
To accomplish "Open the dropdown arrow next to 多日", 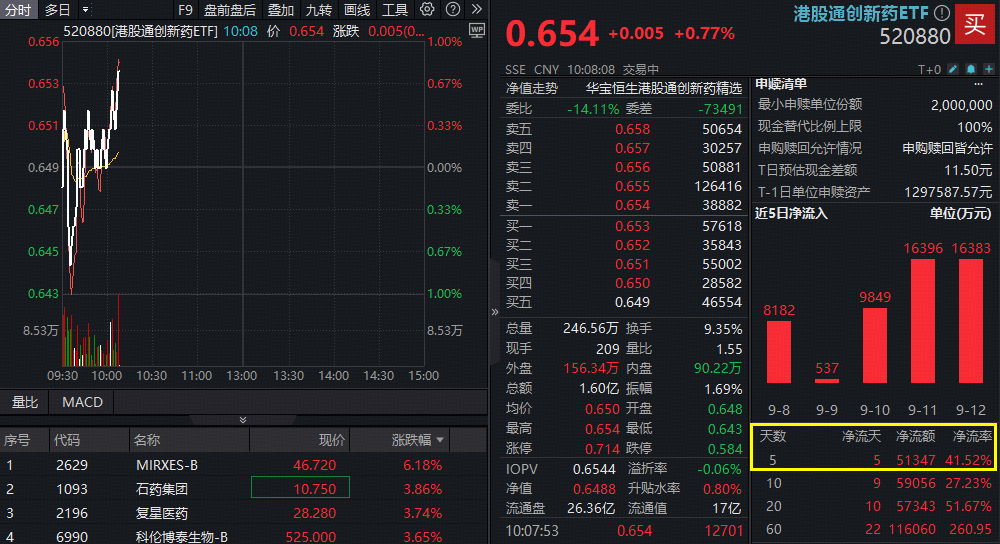I will coord(84,9).
